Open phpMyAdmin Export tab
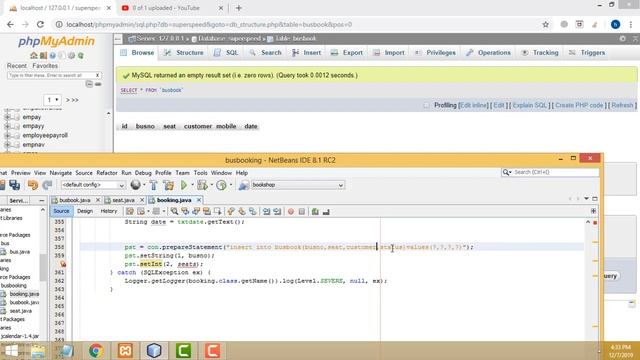The image size is (640, 360). pos(347,53)
